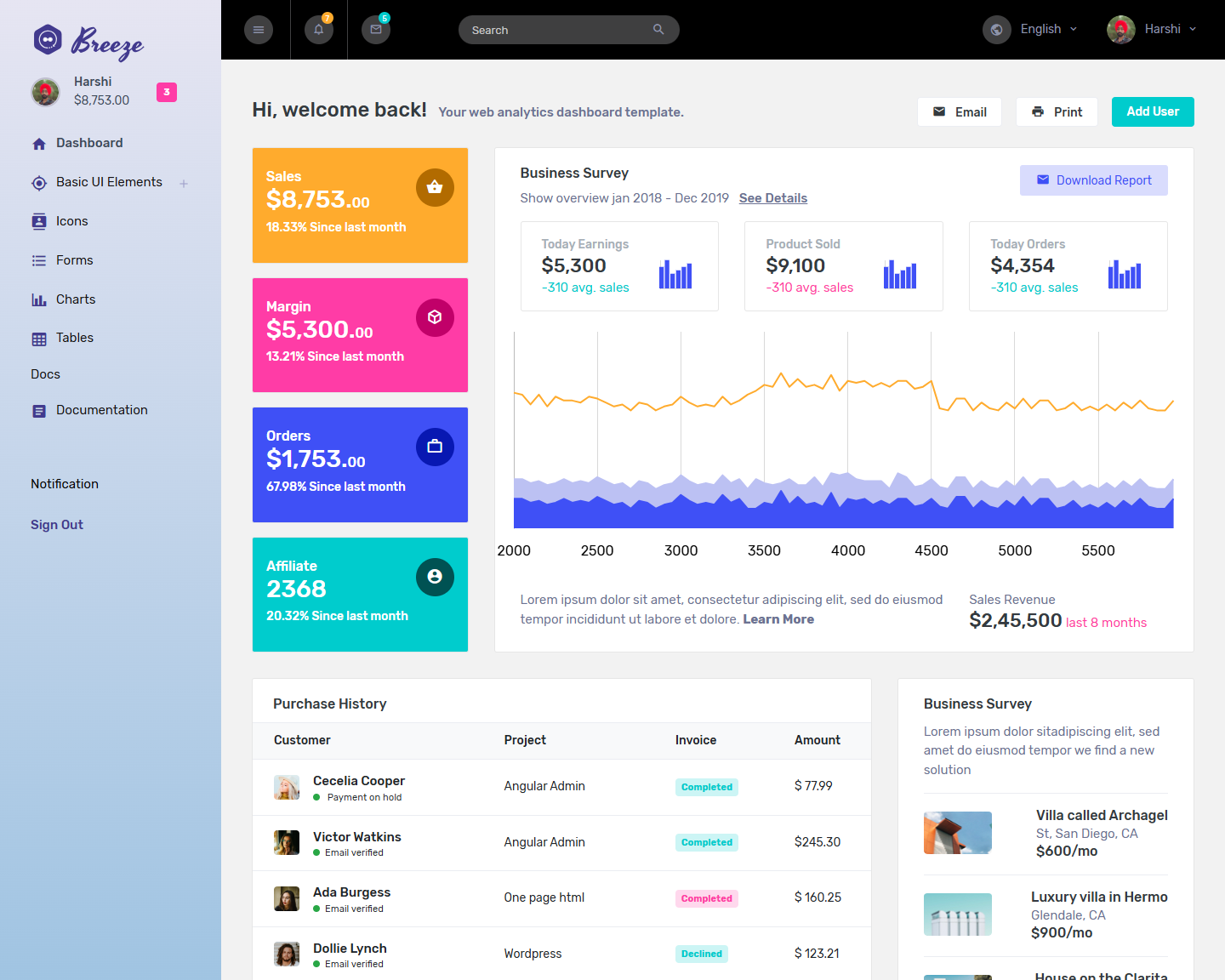1225x980 pixels.
Task: Open the notifications bell icon
Action: [x=319, y=30]
